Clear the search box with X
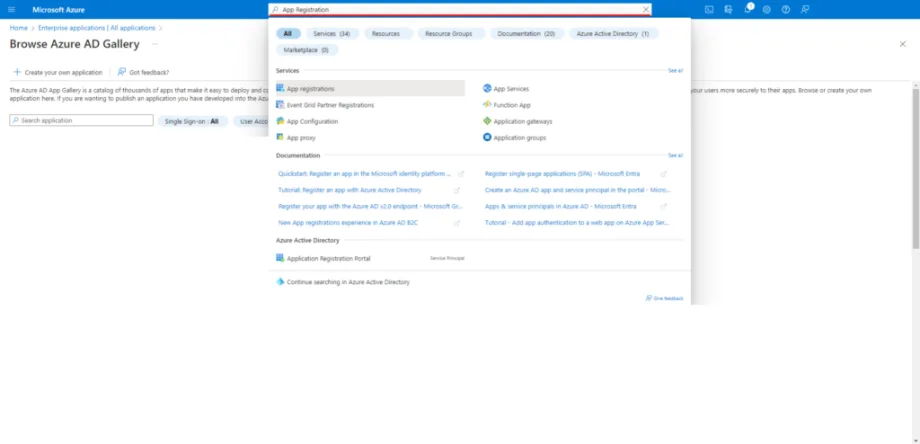920x444 pixels. click(x=645, y=9)
